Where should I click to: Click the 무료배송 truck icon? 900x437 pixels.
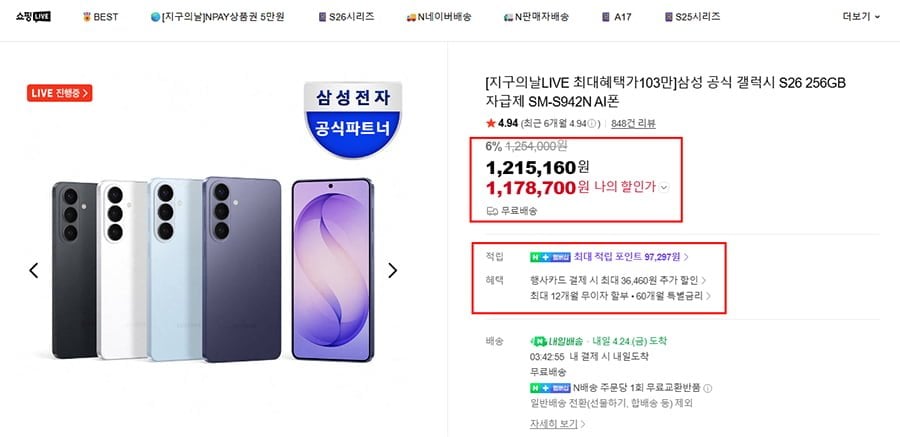click(491, 211)
